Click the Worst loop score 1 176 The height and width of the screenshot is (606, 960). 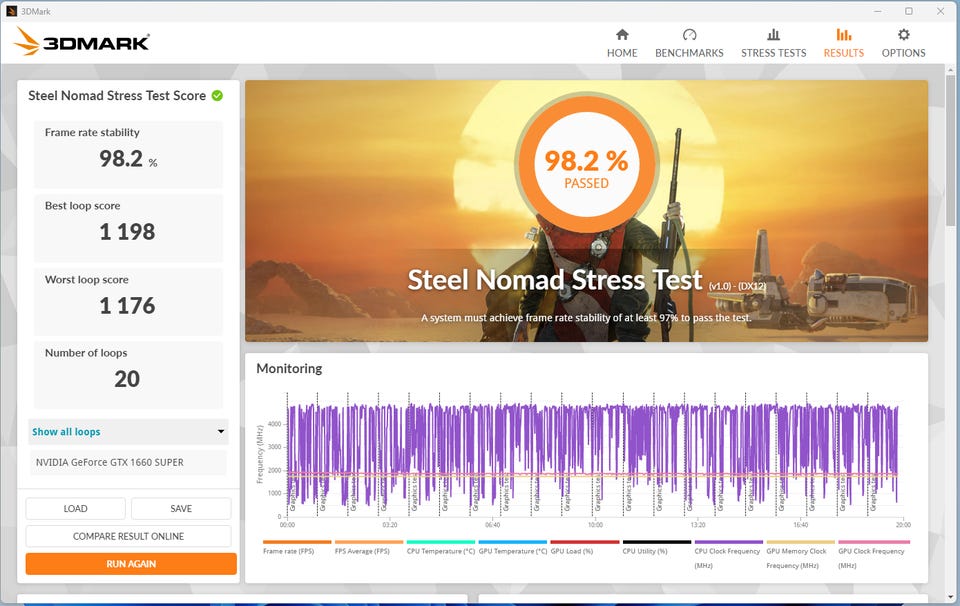127,305
